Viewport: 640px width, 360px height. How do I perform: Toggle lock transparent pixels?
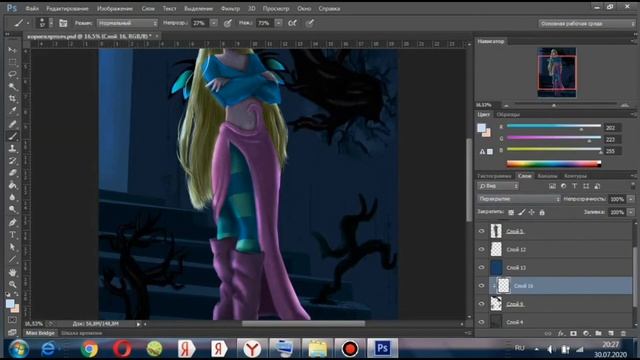tap(511, 212)
